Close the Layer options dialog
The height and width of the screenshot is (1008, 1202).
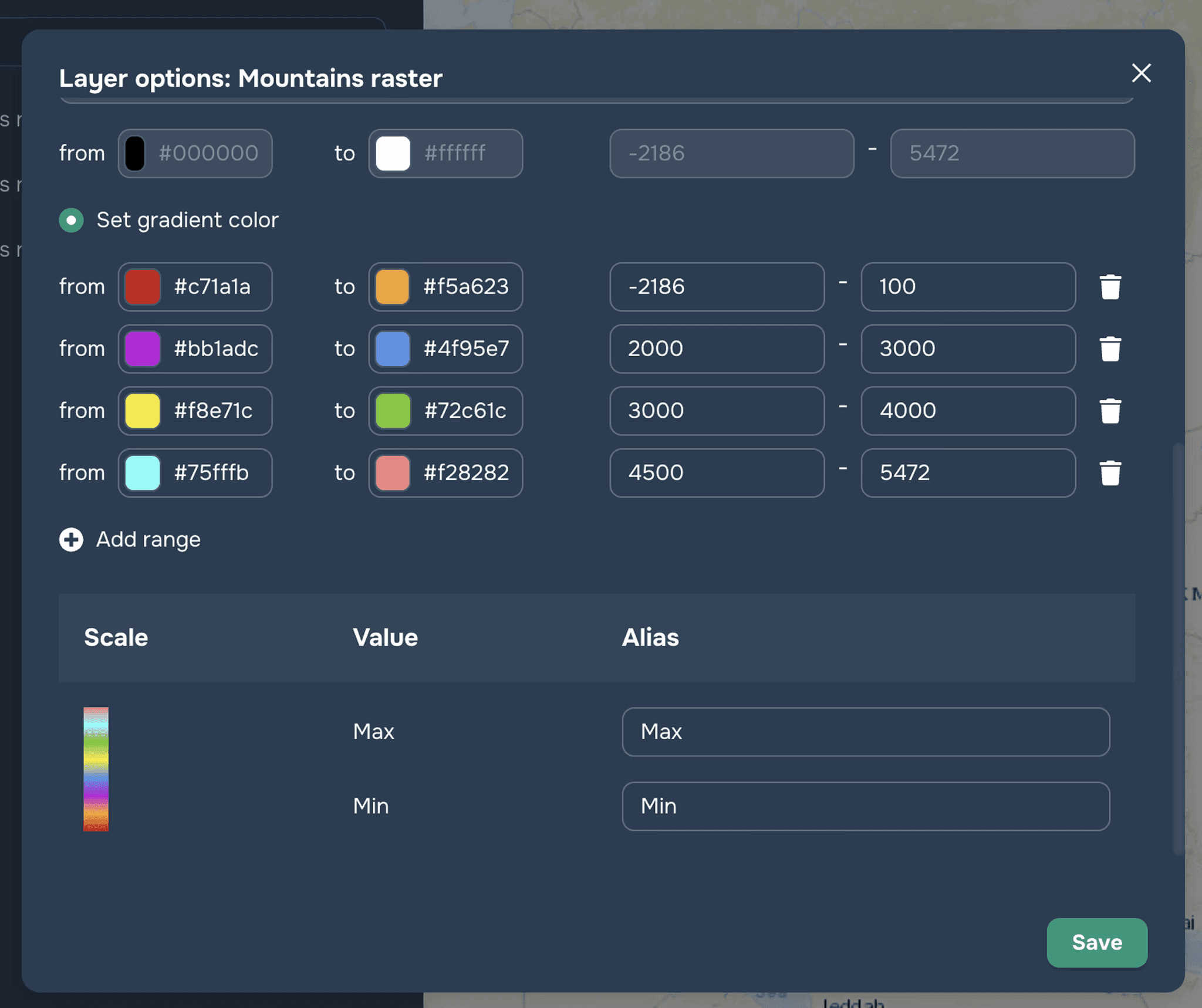tap(1141, 73)
